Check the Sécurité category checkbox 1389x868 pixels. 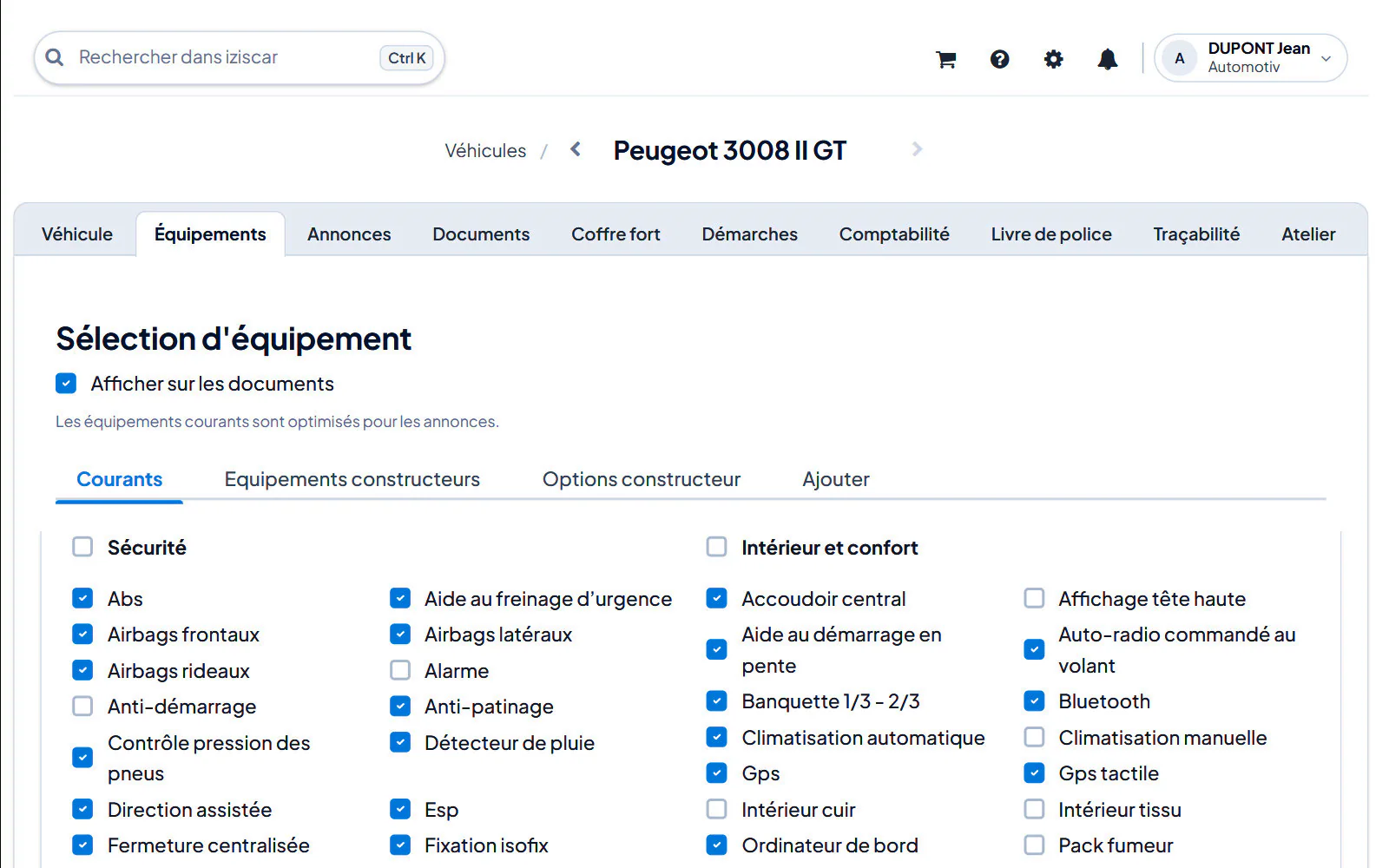click(x=82, y=547)
